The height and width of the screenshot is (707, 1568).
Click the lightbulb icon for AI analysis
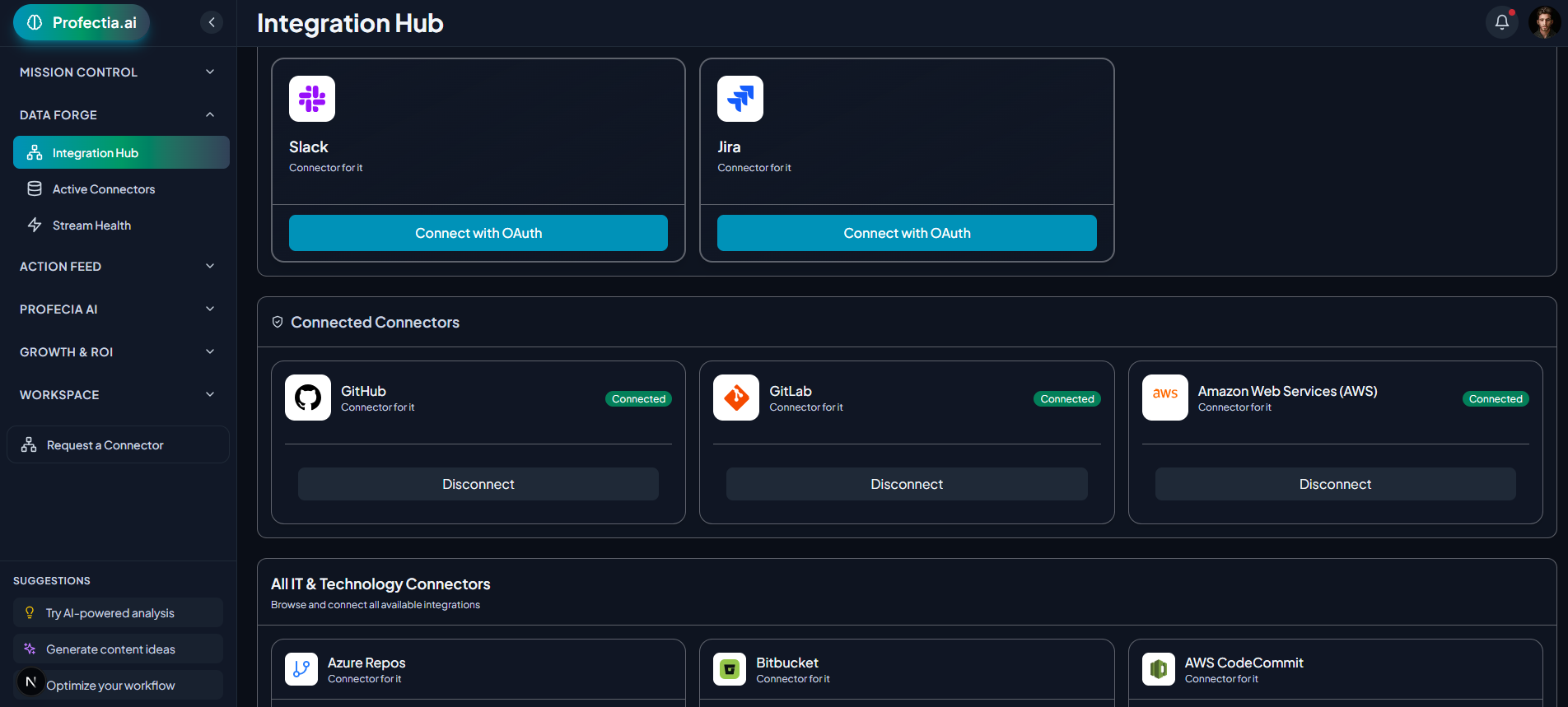[30, 612]
